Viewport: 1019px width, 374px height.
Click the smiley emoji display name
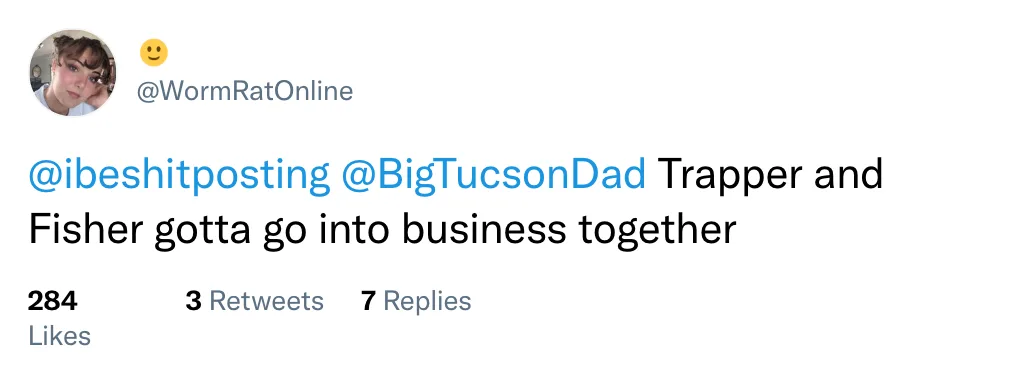(x=154, y=53)
